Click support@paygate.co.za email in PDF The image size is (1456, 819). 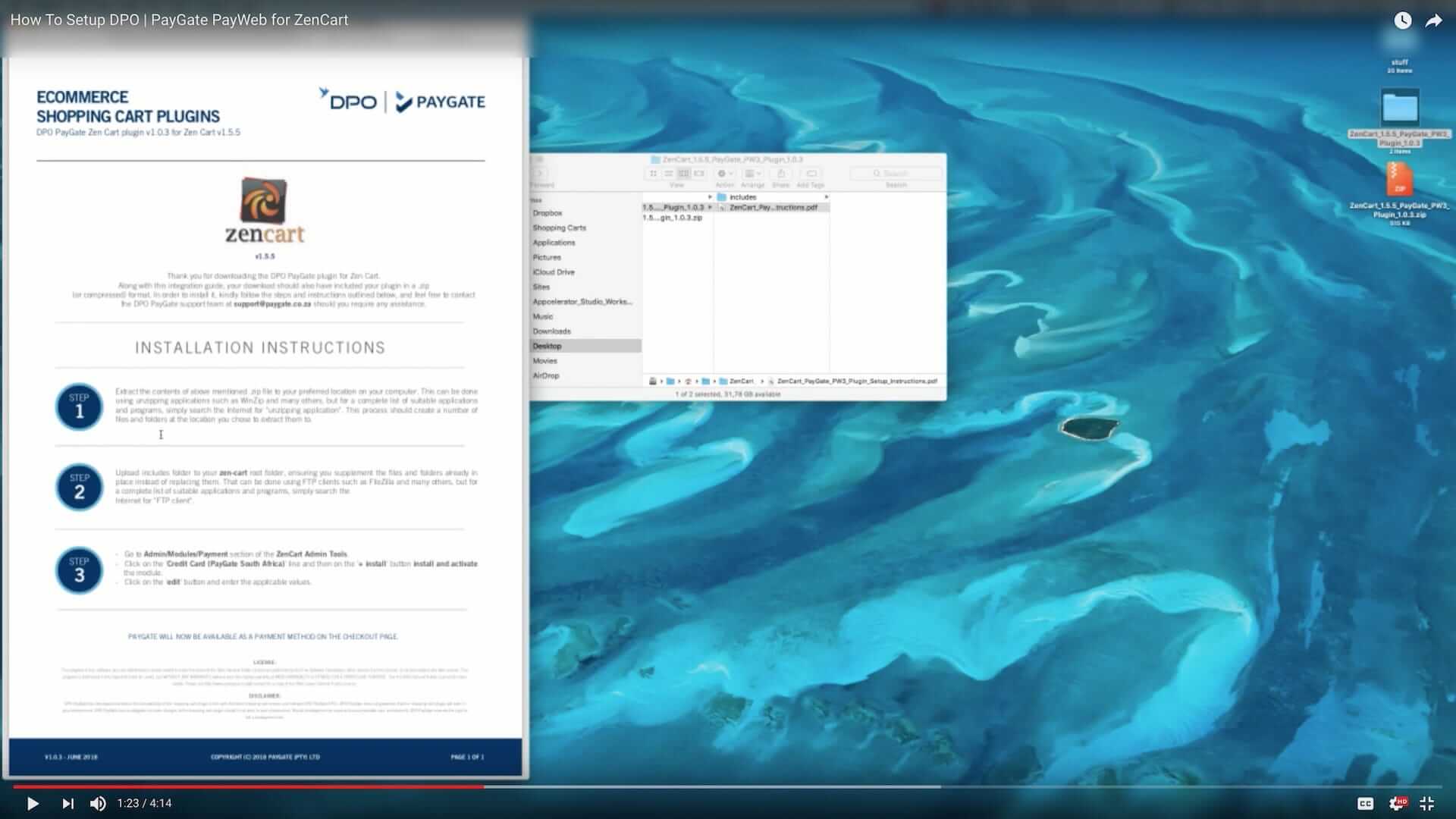pos(272,304)
